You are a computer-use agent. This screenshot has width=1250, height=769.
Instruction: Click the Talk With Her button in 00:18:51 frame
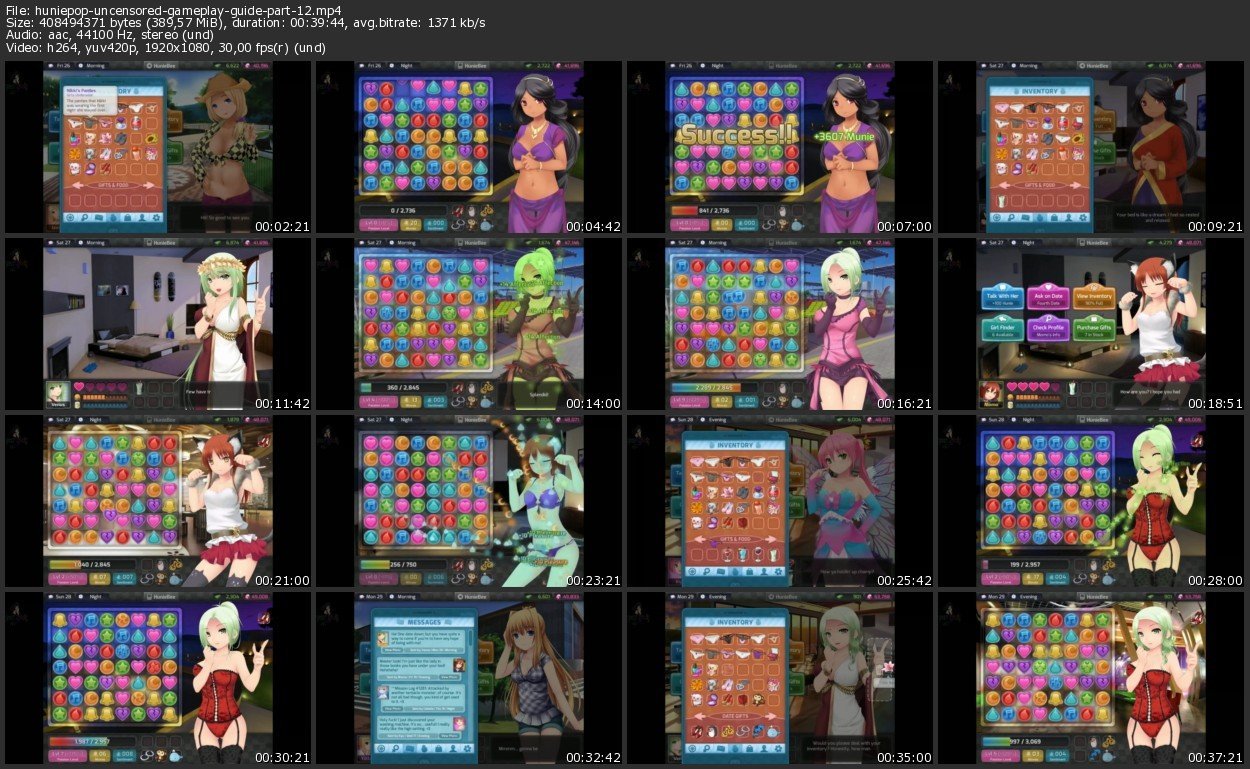[1003, 296]
